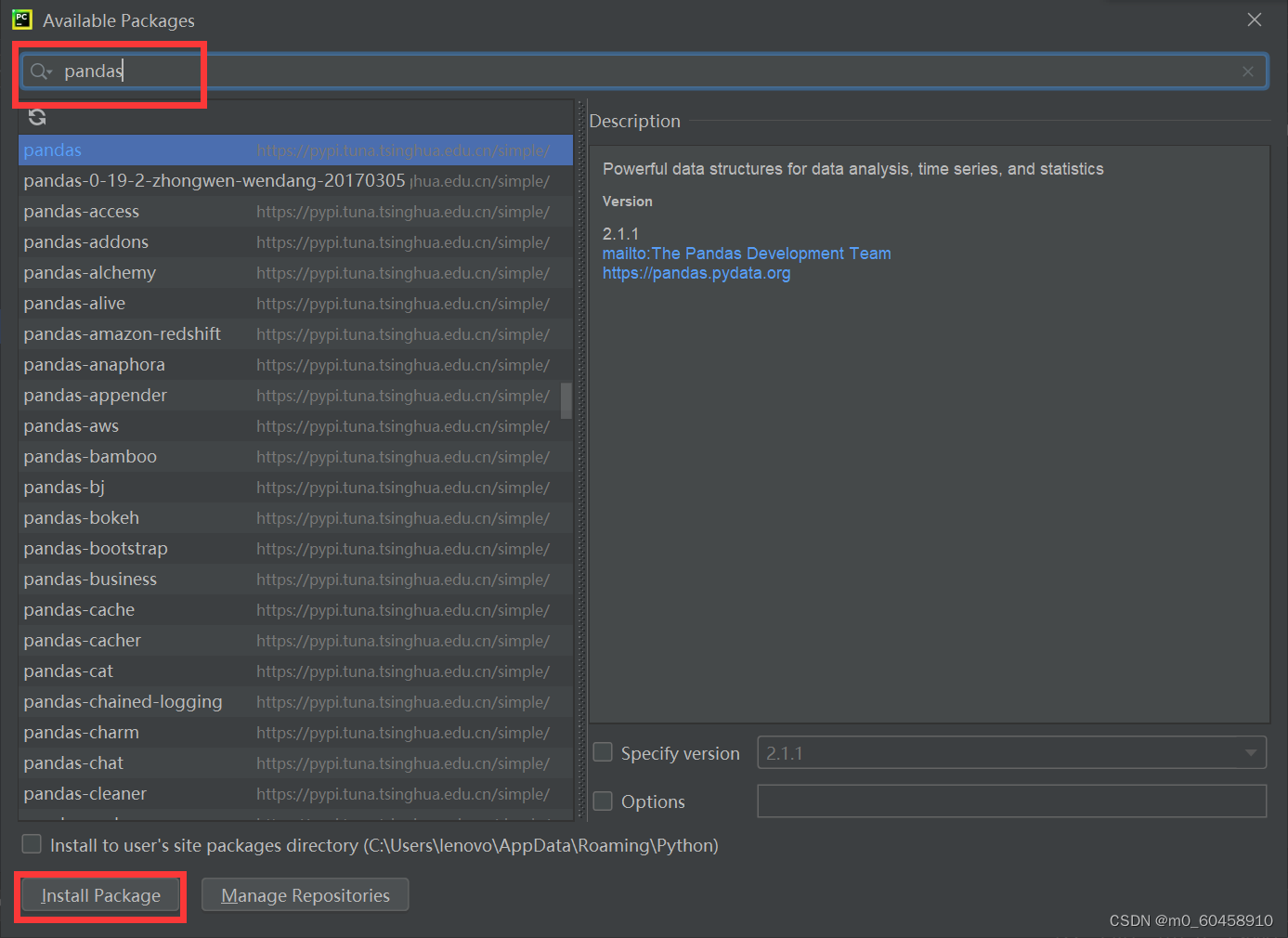
Task: Open the https://pandas.pydata.org link
Action: (x=696, y=273)
